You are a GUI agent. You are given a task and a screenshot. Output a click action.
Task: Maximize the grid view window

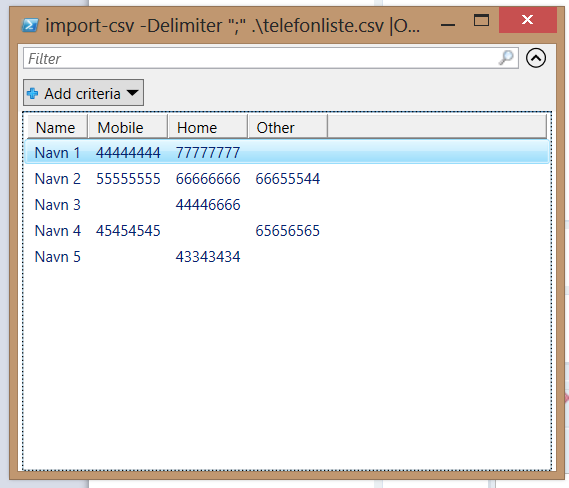(481, 20)
